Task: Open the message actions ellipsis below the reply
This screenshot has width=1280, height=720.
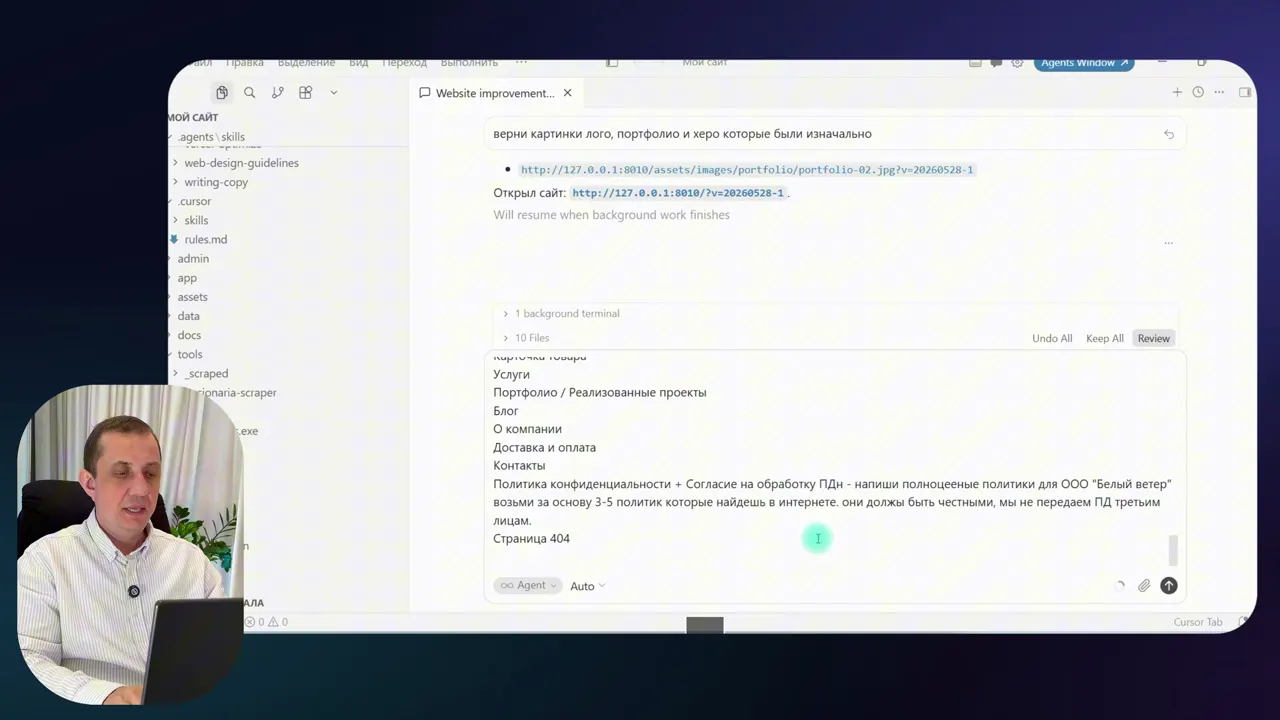Action: 1168,243
